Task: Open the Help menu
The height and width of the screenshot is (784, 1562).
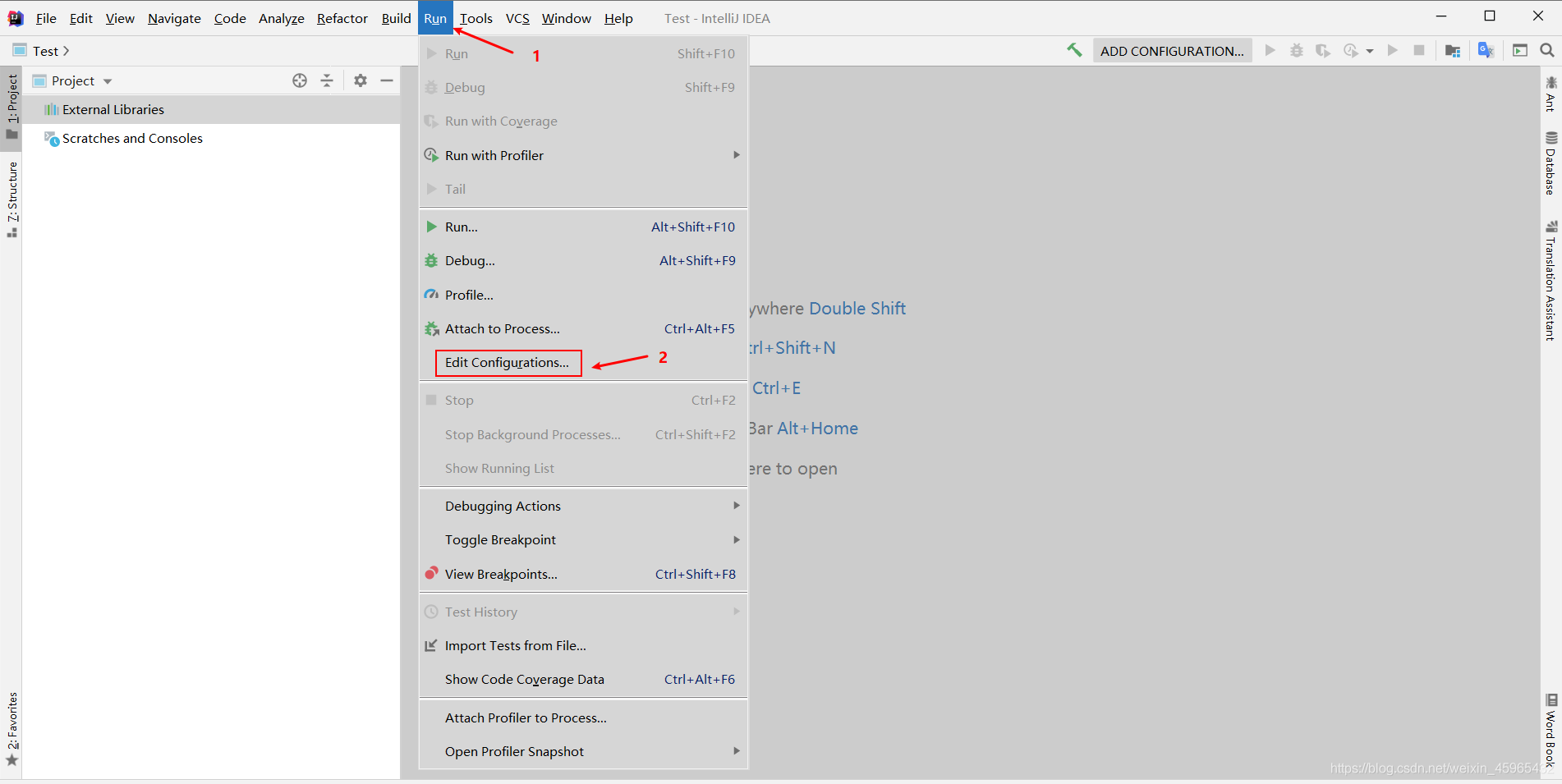Action: click(x=618, y=18)
